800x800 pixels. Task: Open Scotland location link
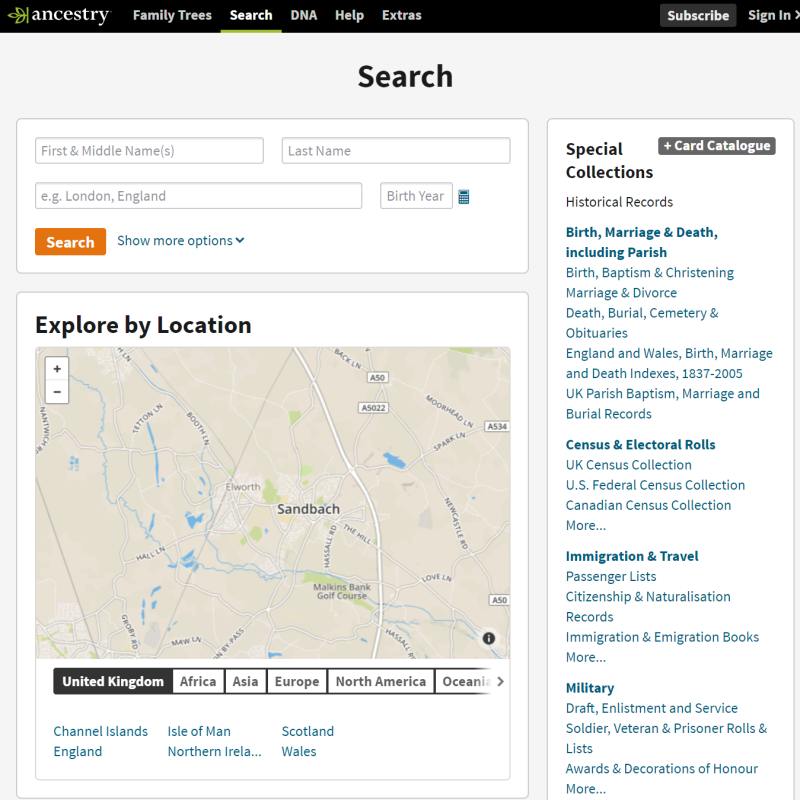tap(308, 731)
